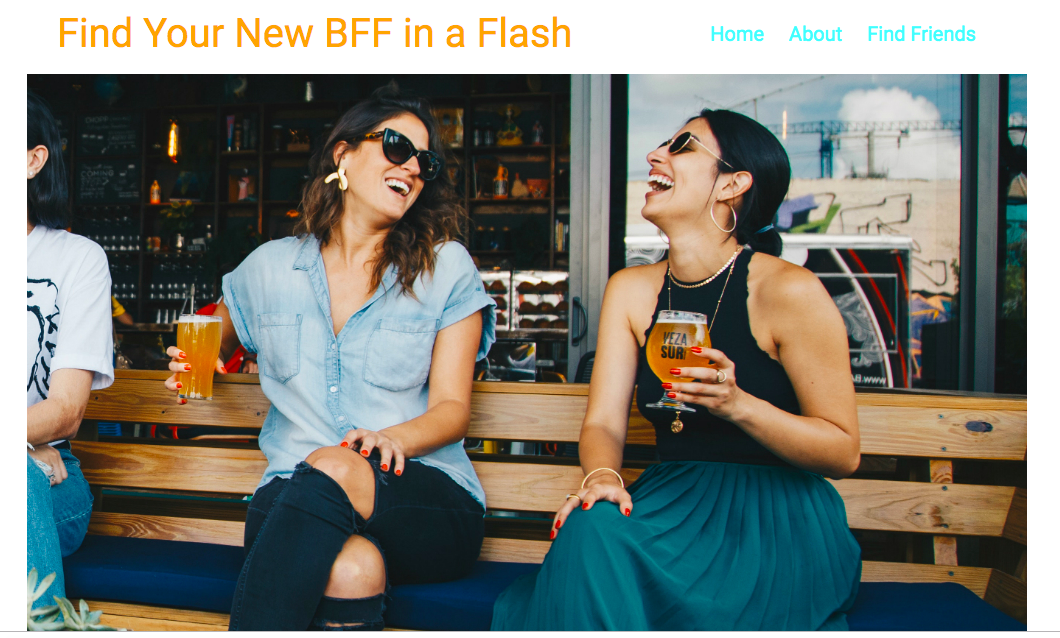
Task: Click the gold bracelet on the wrist
Action: 602,476
